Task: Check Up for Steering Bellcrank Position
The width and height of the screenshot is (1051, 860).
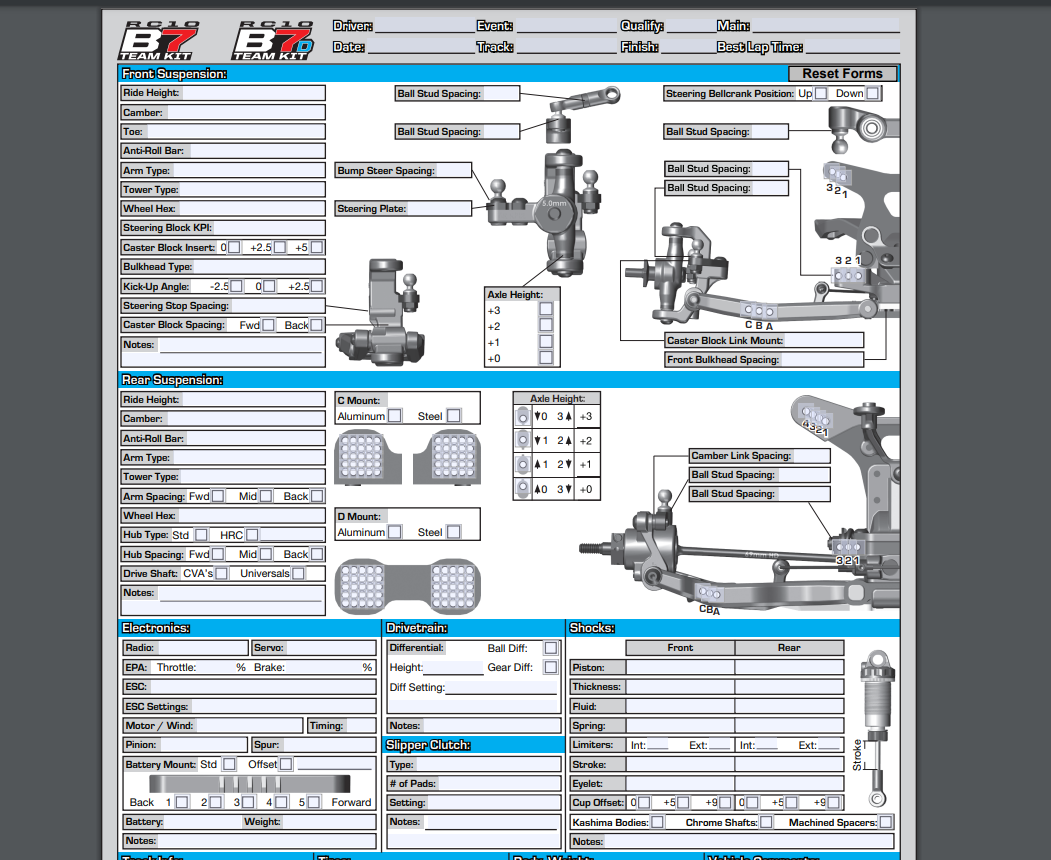Action: [x=821, y=95]
